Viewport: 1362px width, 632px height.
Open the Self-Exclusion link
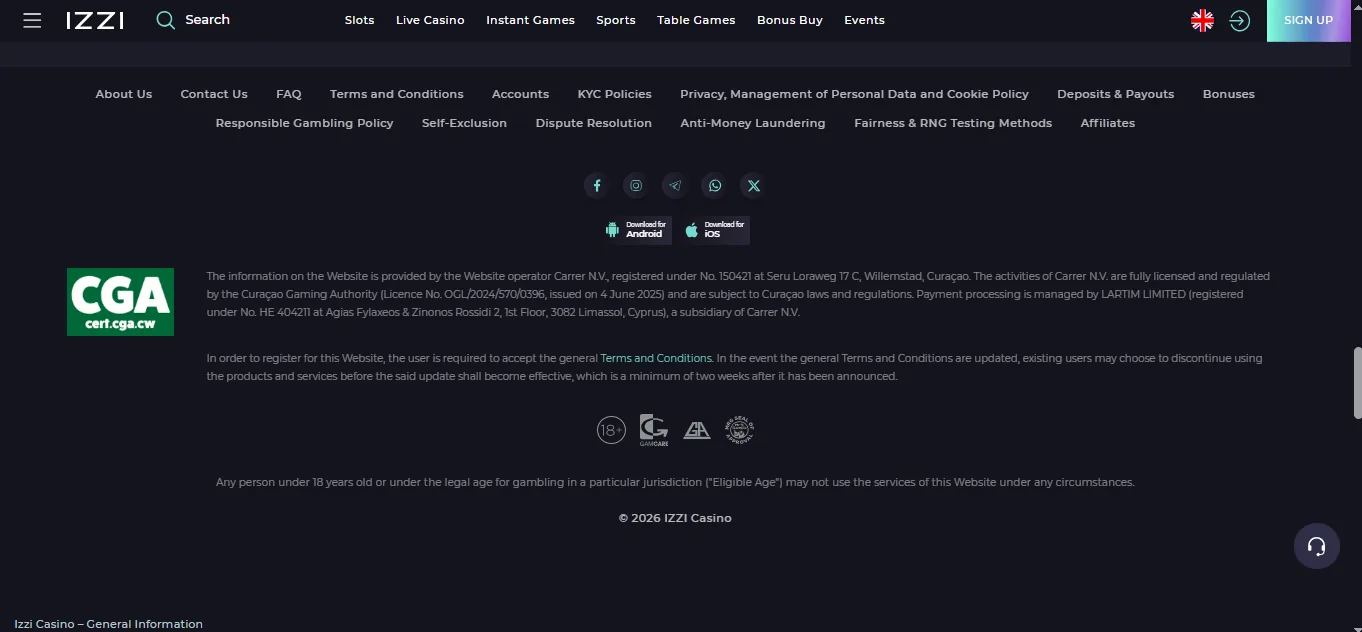tap(464, 123)
